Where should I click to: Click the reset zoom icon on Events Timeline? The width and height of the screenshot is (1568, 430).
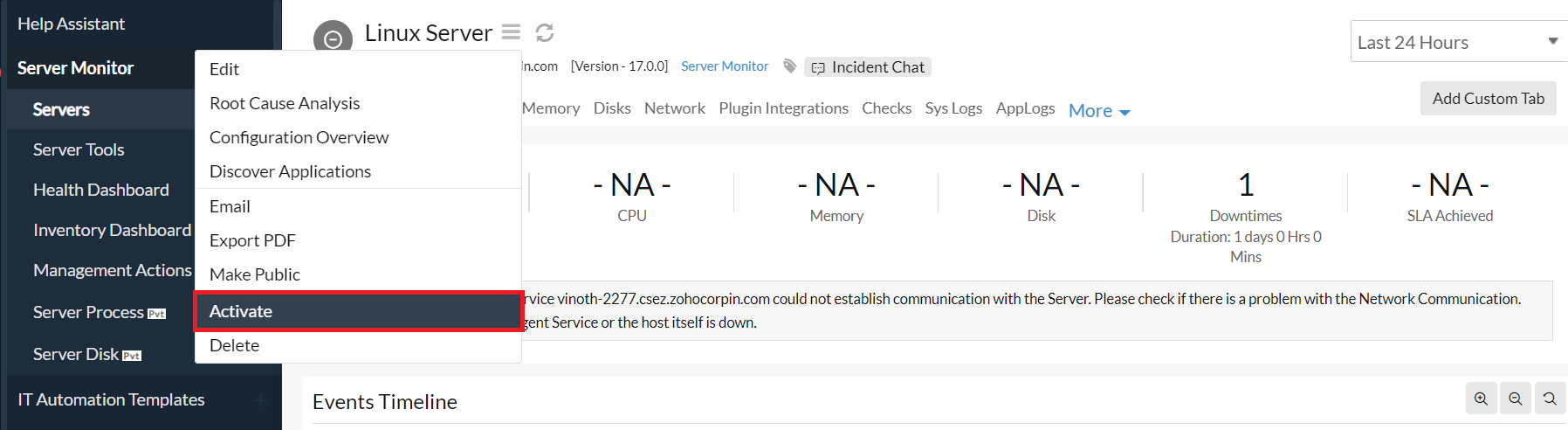click(1550, 399)
